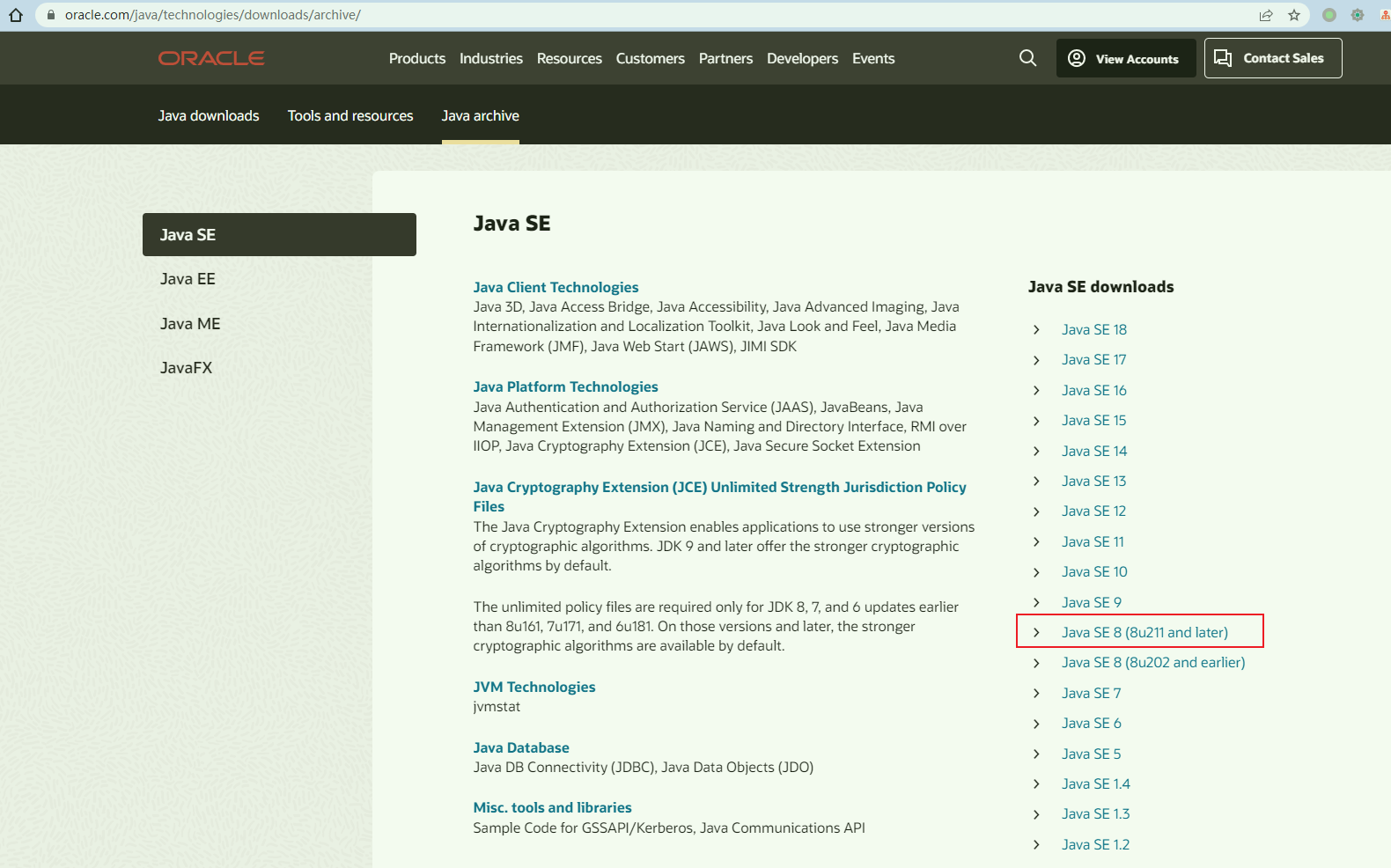The width and height of the screenshot is (1391, 868).
Task: Switch to the Tools and resources tab
Action: pos(350,115)
